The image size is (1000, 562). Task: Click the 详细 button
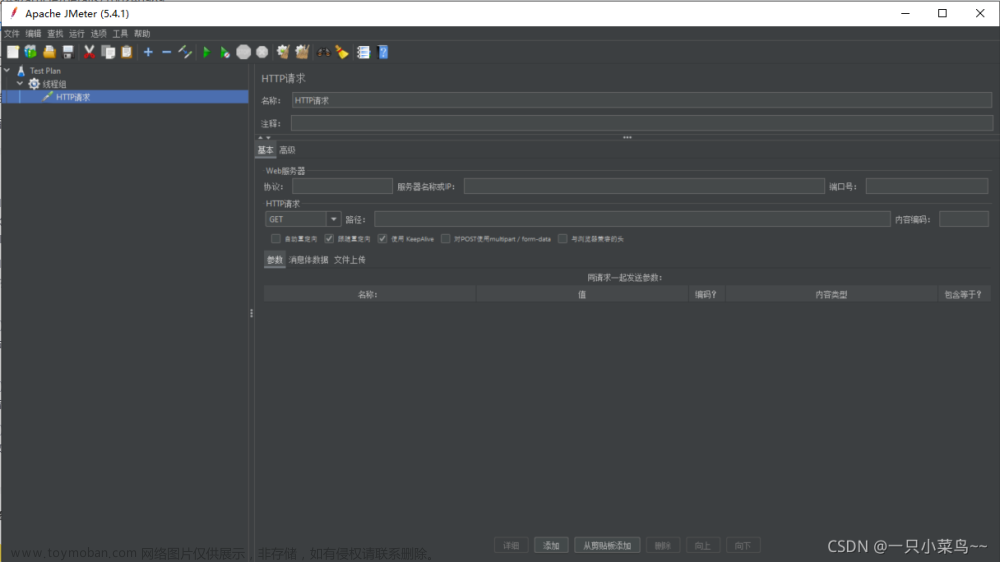tap(511, 546)
